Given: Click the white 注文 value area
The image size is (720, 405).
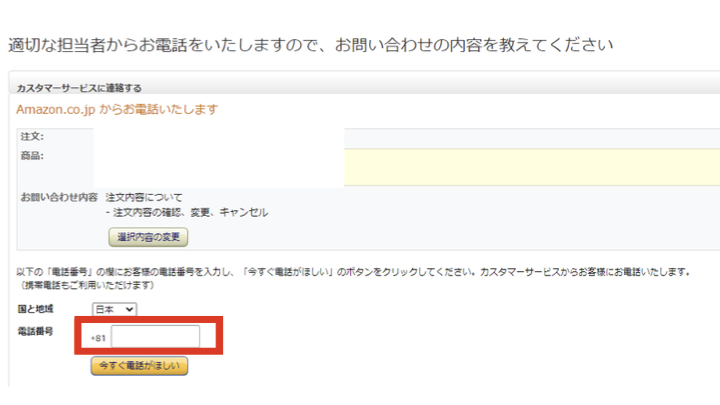Looking at the screenshot, I should pos(220,137).
